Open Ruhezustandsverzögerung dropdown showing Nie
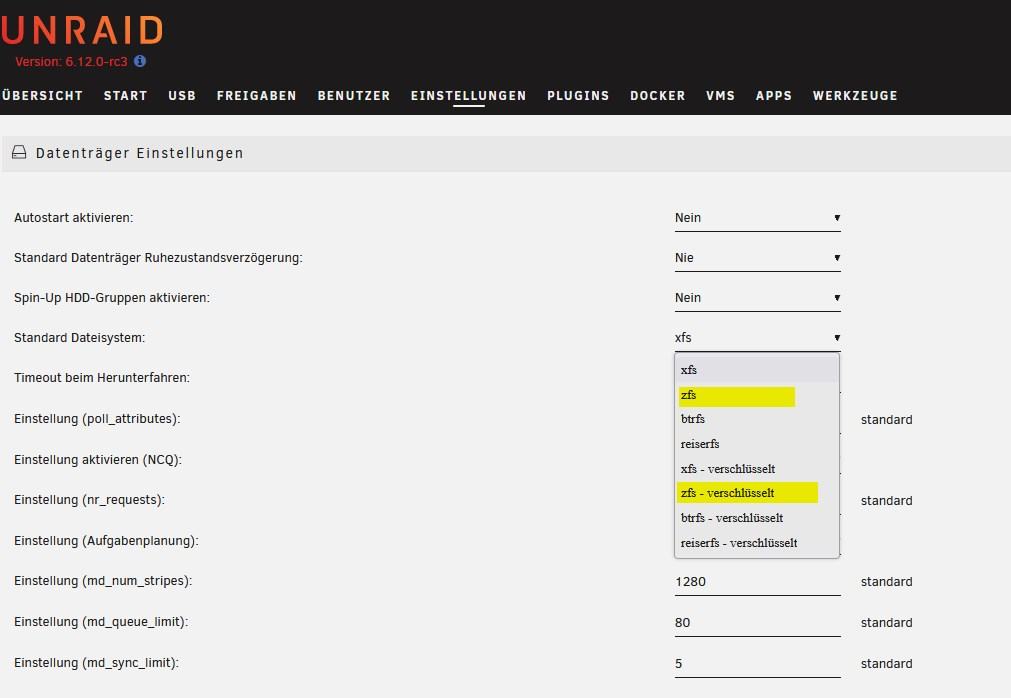 (758, 258)
